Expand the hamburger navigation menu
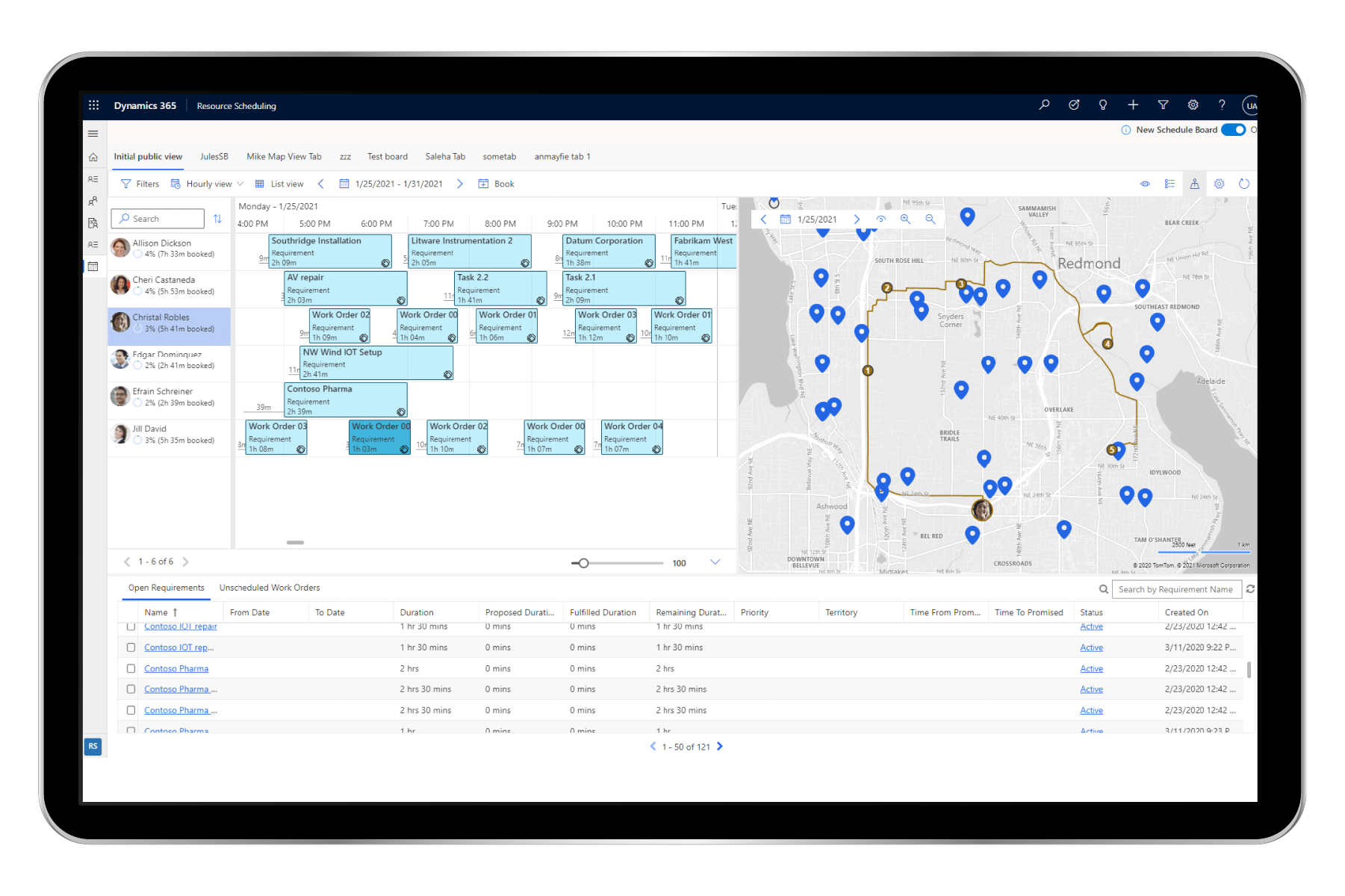Image resolution: width=1345 pixels, height=896 pixels. pyautogui.click(x=93, y=134)
